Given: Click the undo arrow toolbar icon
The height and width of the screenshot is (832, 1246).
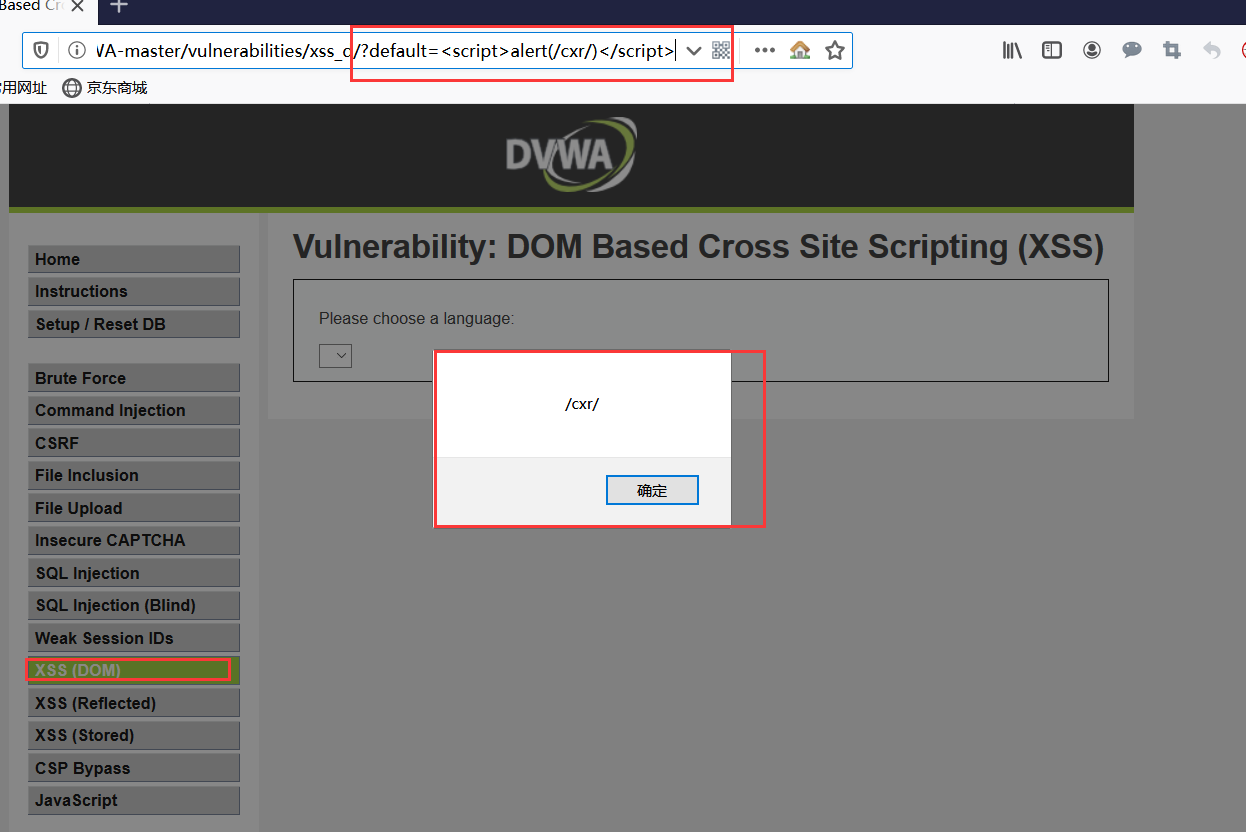Looking at the screenshot, I should [x=1212, y=50].
